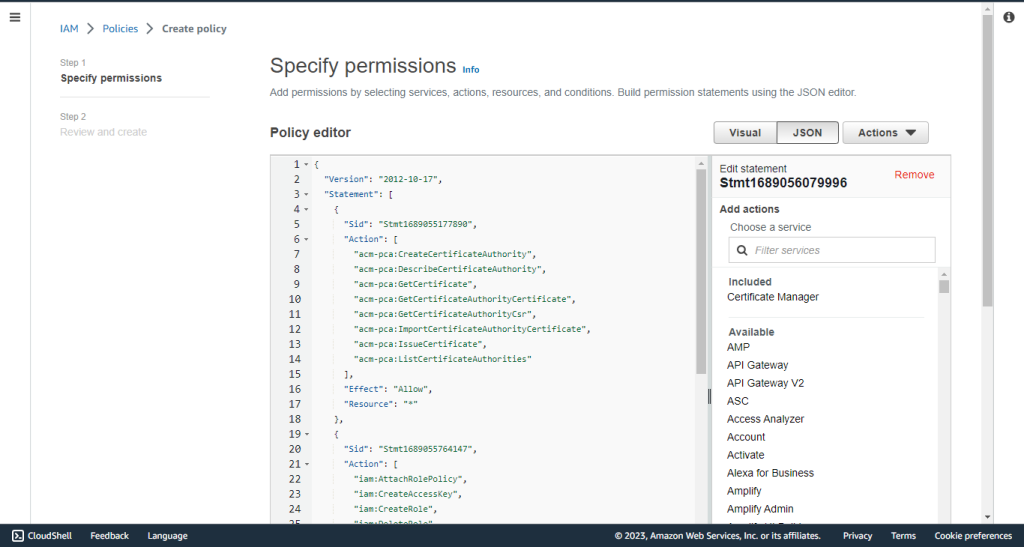Select included Certificate Manager service
This screenshot has width=1024, height=547.
point(773,297)
